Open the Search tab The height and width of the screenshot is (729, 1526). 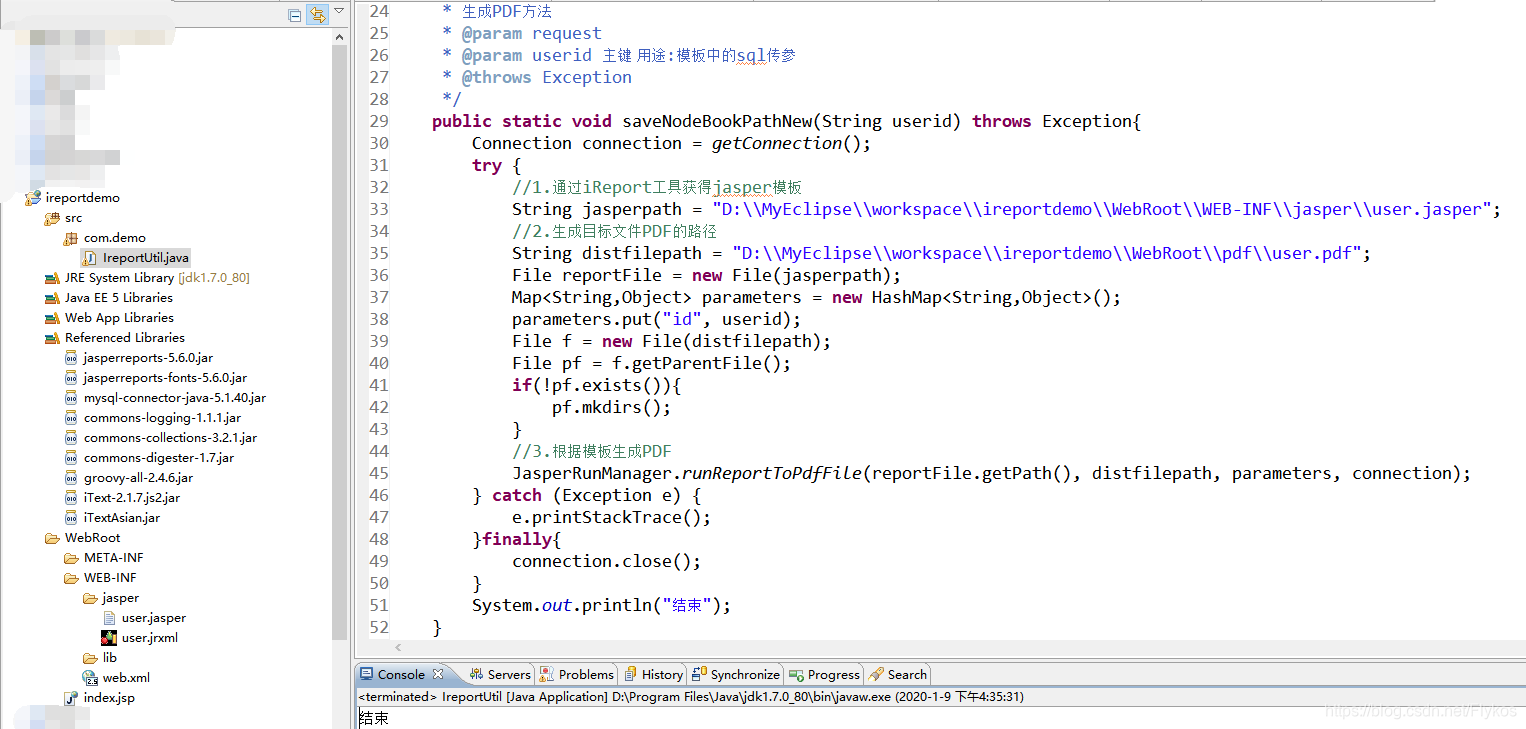(898, 674)
